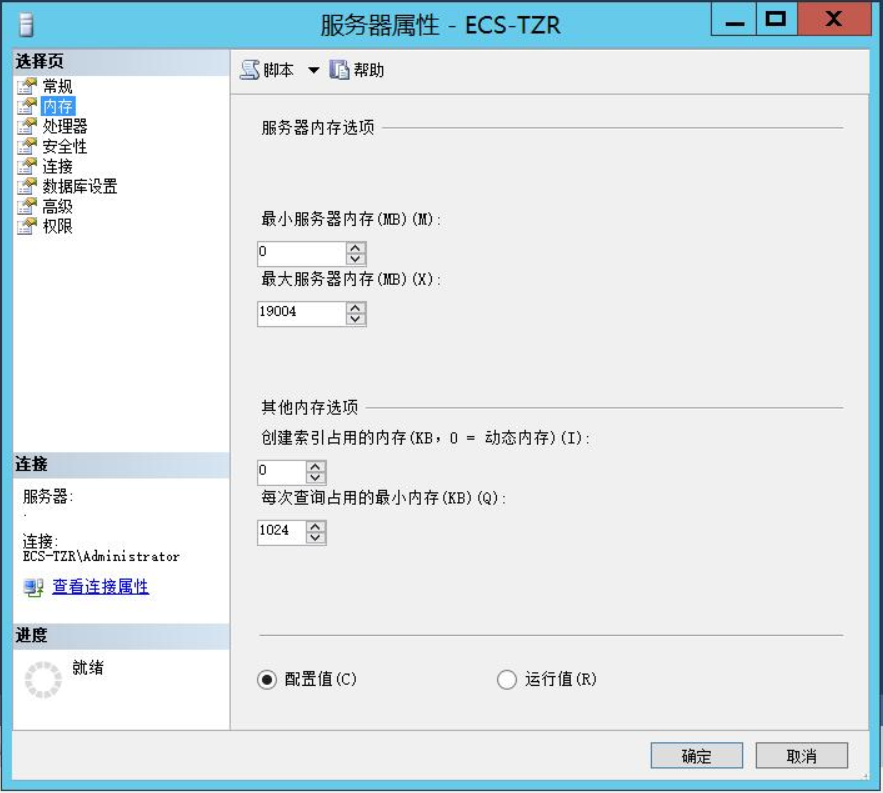This screenshot has width=883, height=793.
Task: Select the 常规 page
Action: coord(57,86)
